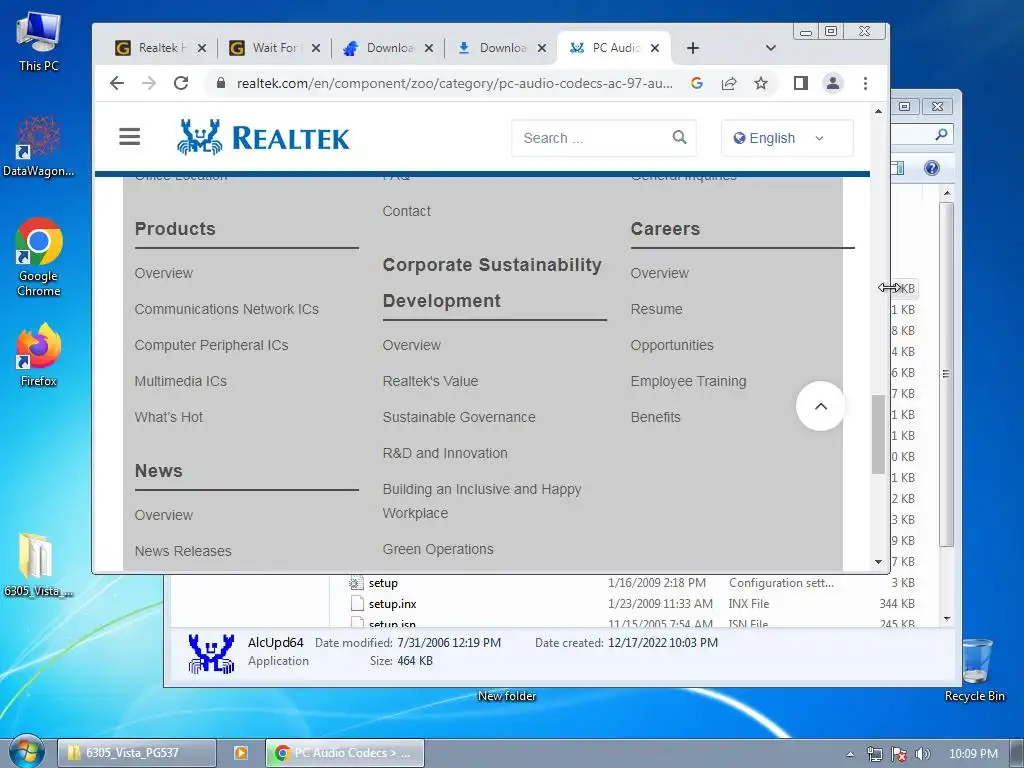The height and width of the screenshot is (768, 1024).
Task: Open Multimedia ICs link
Action: point(180,381)
